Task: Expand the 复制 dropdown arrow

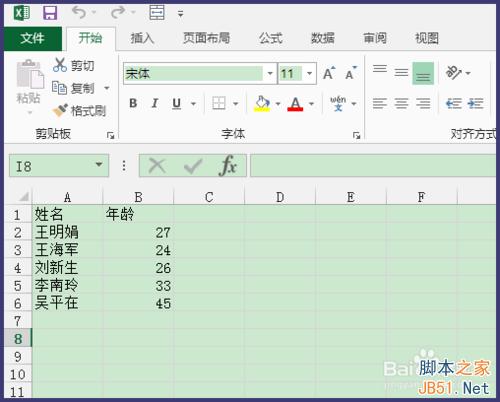Action: [107, 88]
